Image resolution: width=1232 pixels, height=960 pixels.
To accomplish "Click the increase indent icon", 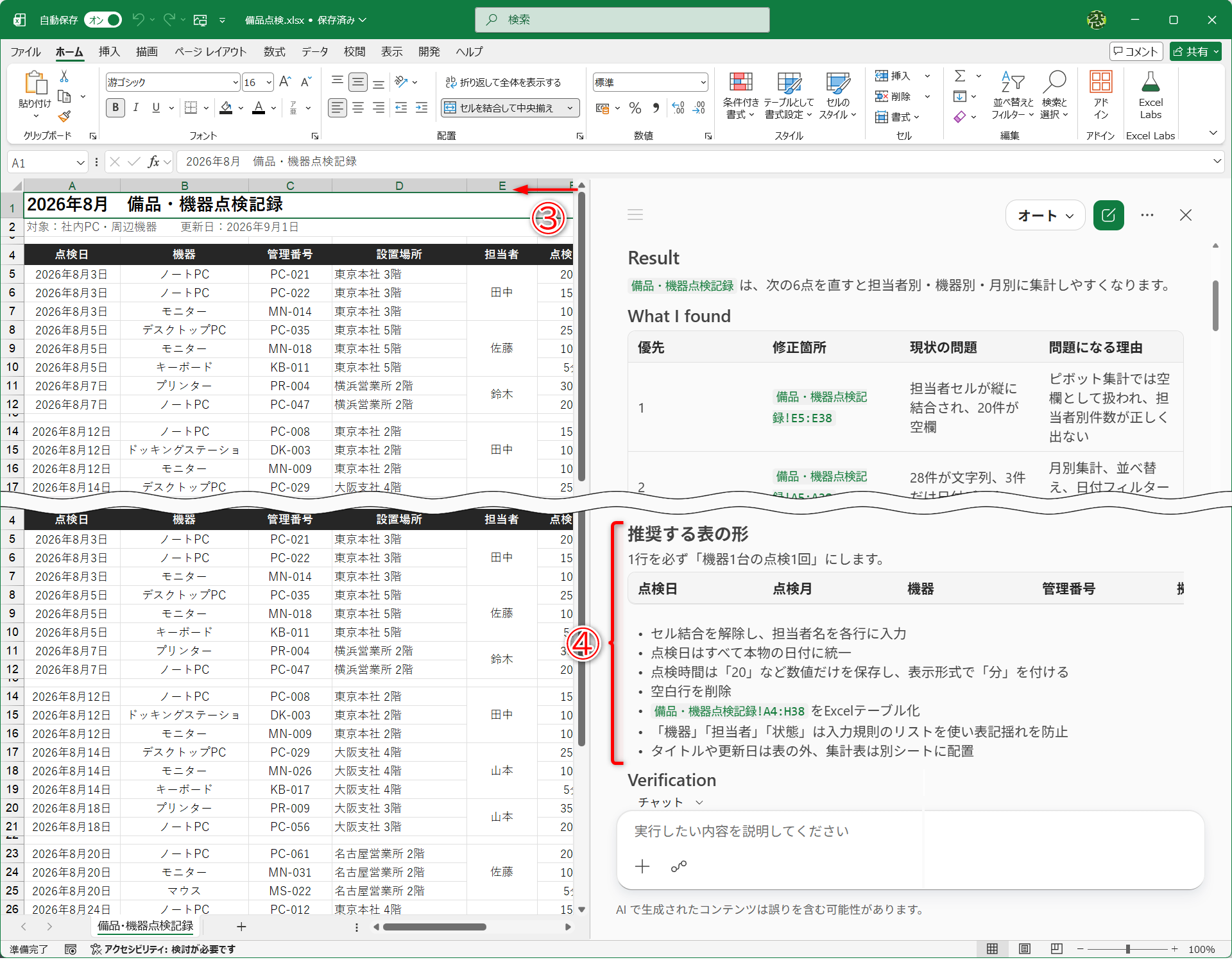I will (422, 108).
